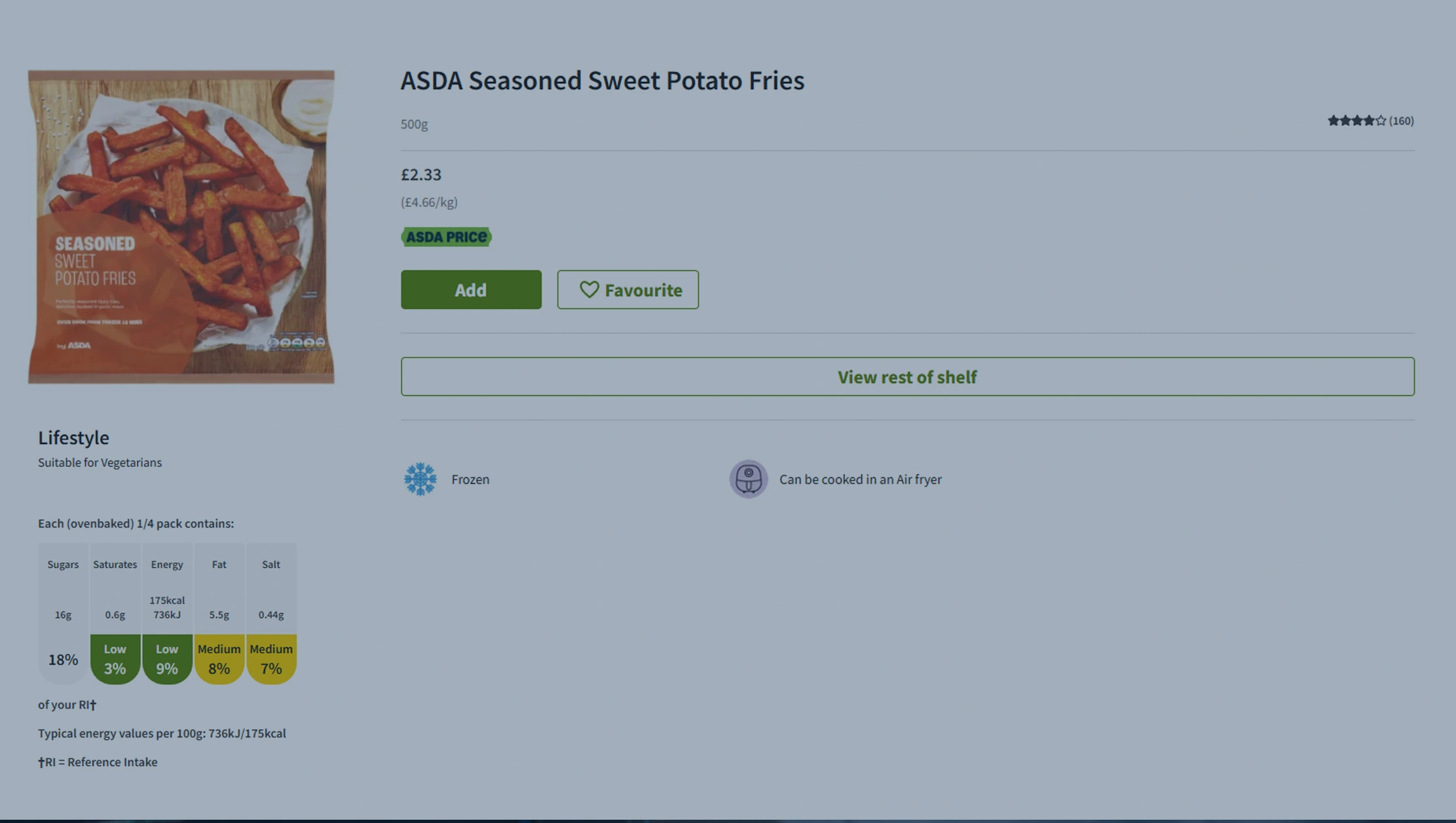Image resolution: width=1456 pixels, height=823 pixels.
Task: Open View rest of shelf
Action: [907, 376]
